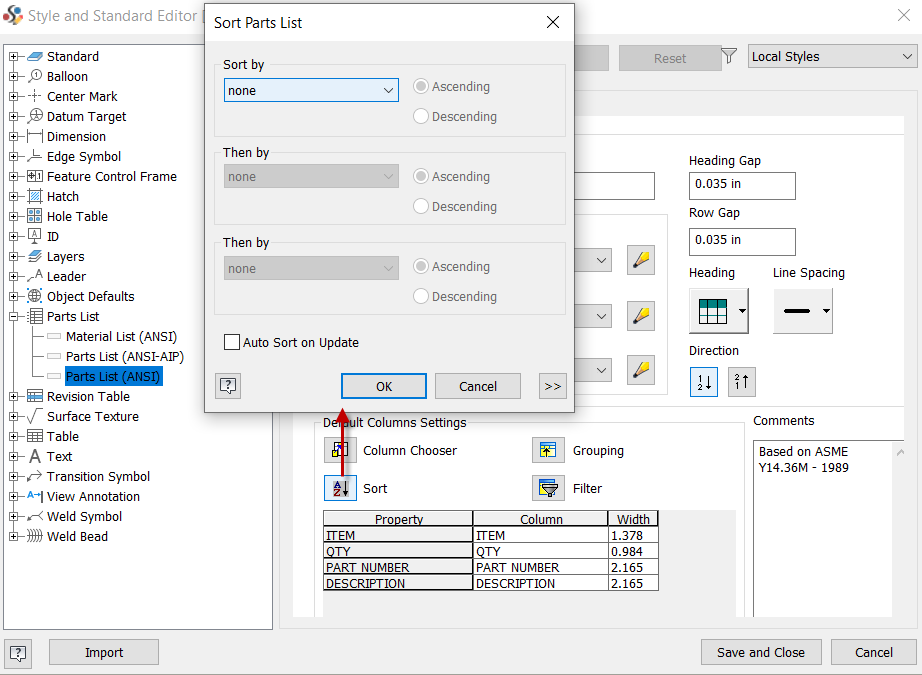Select the upward sort Direction icon
922x675 pixels.
[x=741, y=381]
